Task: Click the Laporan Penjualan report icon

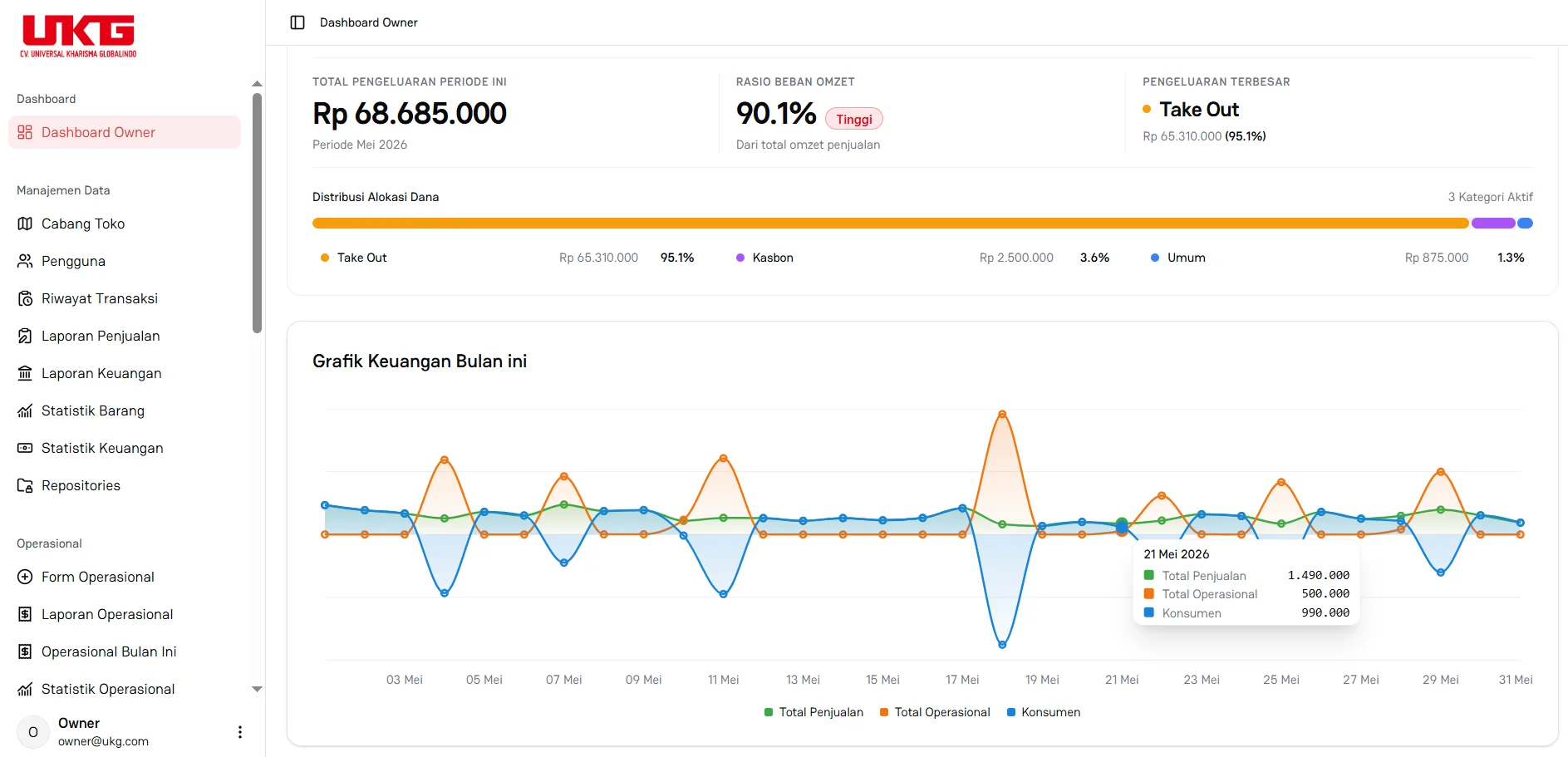Action: 25,336
